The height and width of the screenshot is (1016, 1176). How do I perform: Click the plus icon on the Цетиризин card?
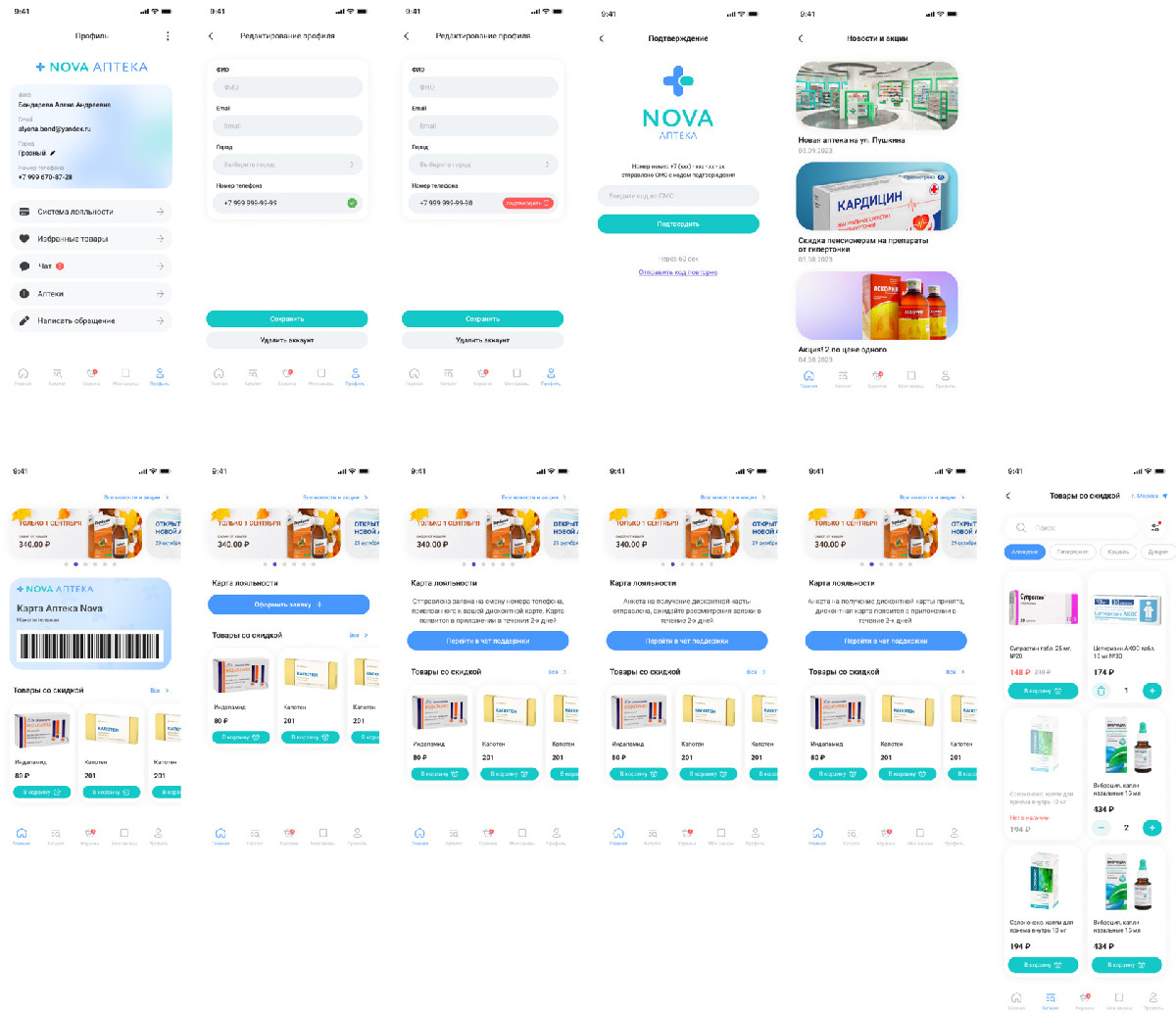pyautogui.click(x=1152, y=691)
